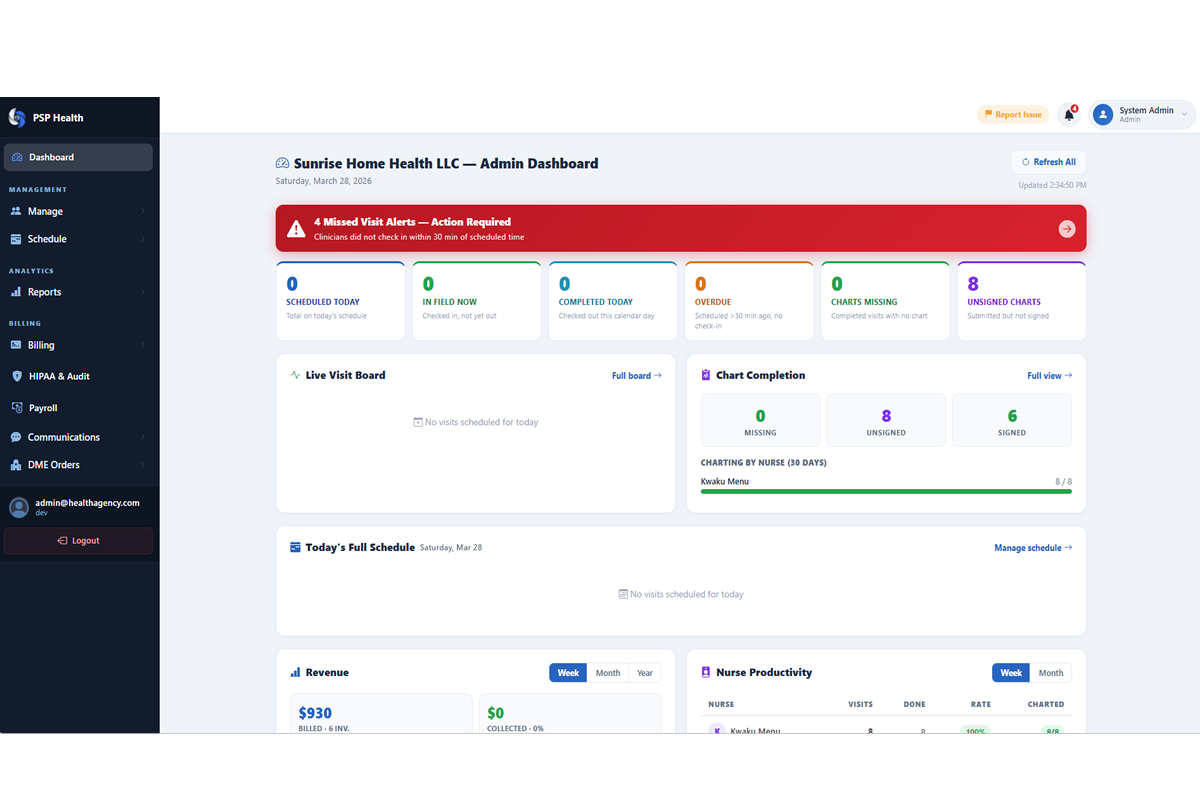1200x800 pixels.
Task: Open the notifications bell
Action: [1067, 114]
